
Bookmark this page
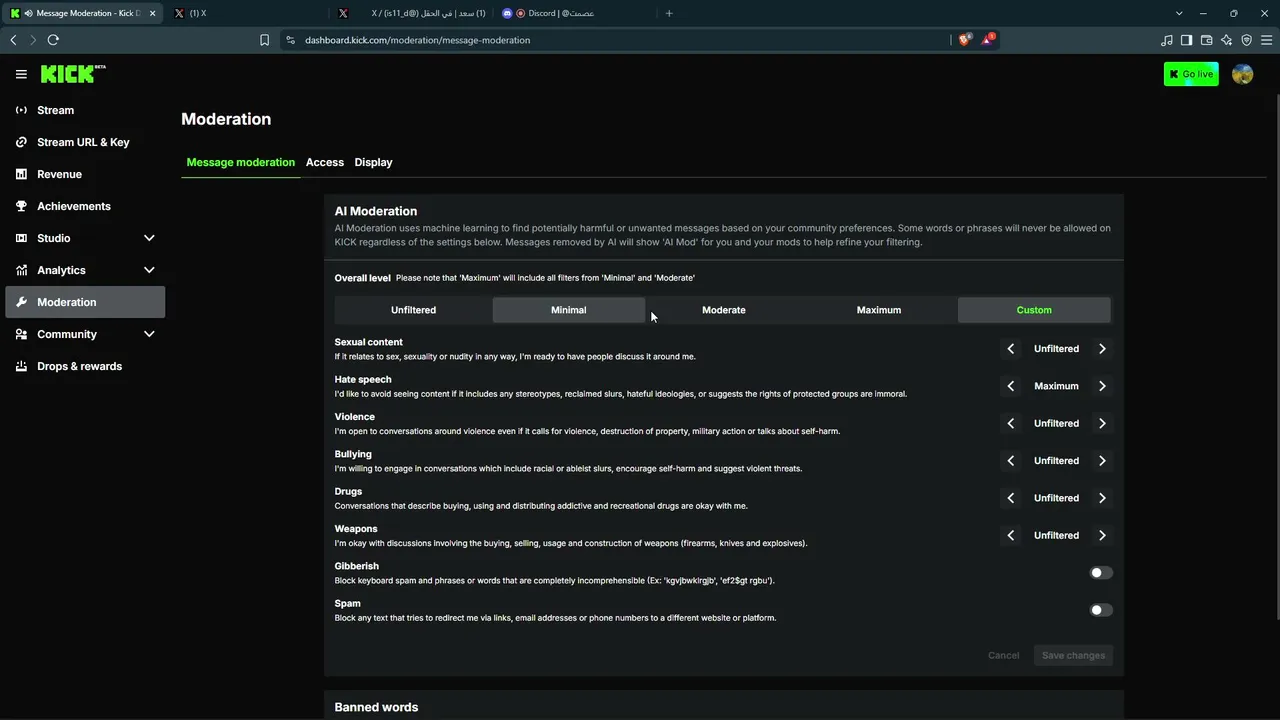click(x=264, y=40)
